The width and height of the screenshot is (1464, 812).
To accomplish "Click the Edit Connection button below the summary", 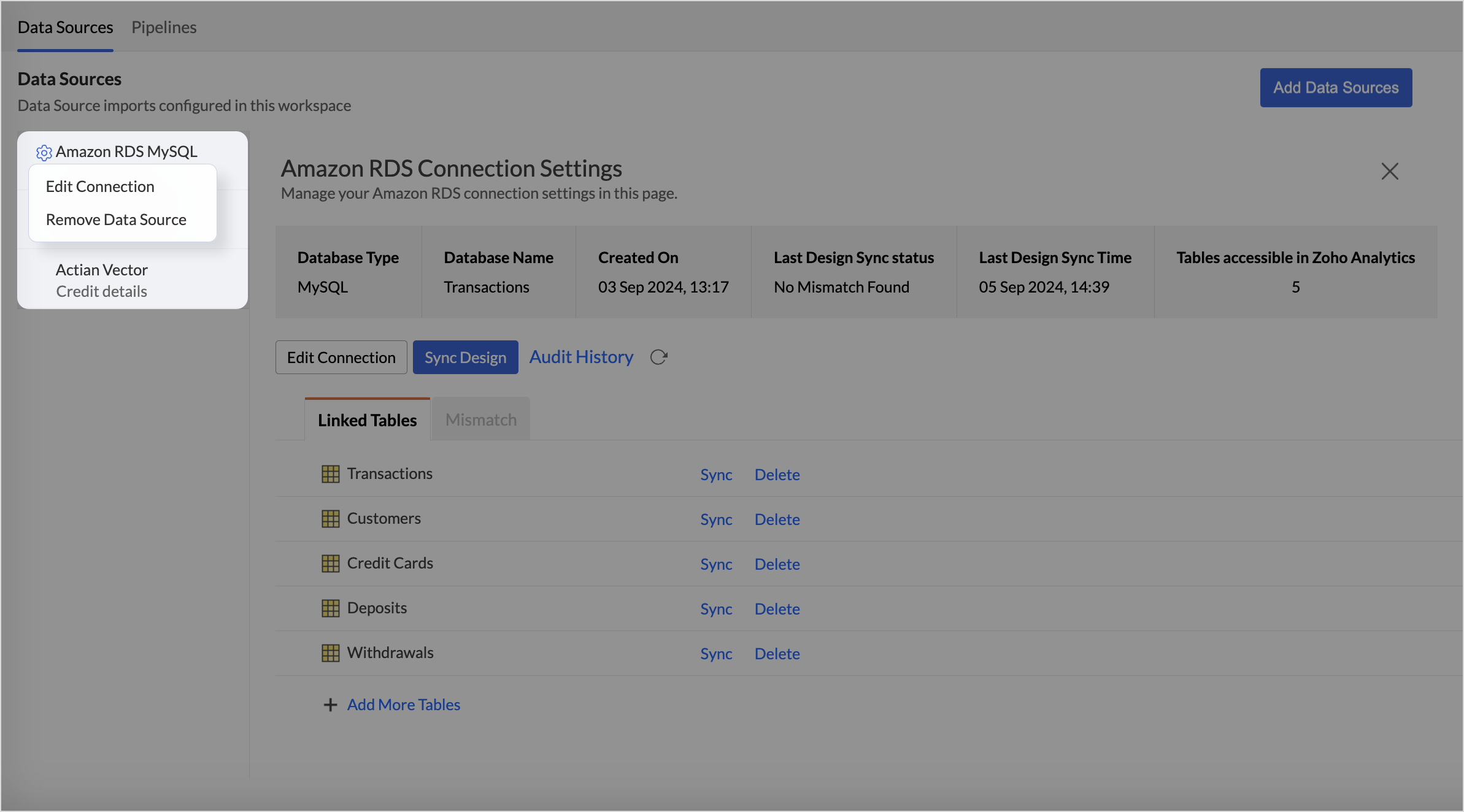I will [x=341, y=357].
